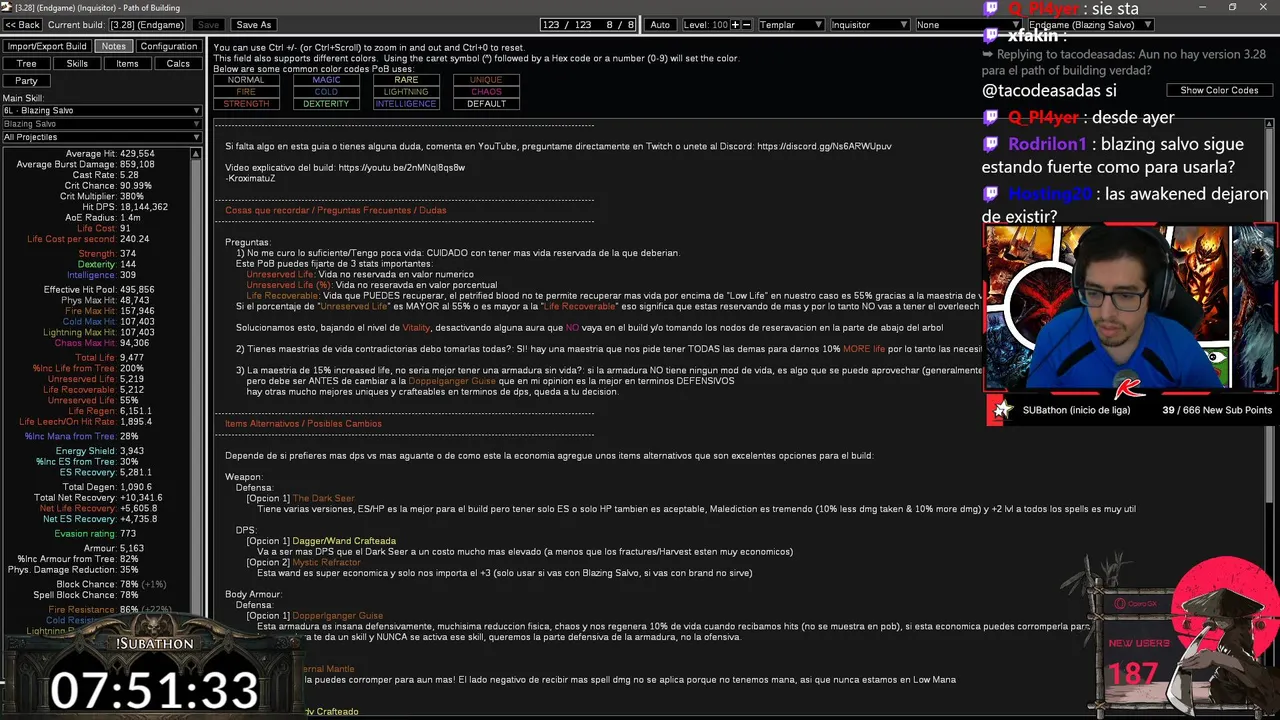The height and width of the screenshot is (720, 1280).
Task: Open the Skills tab
Action: 77,63
